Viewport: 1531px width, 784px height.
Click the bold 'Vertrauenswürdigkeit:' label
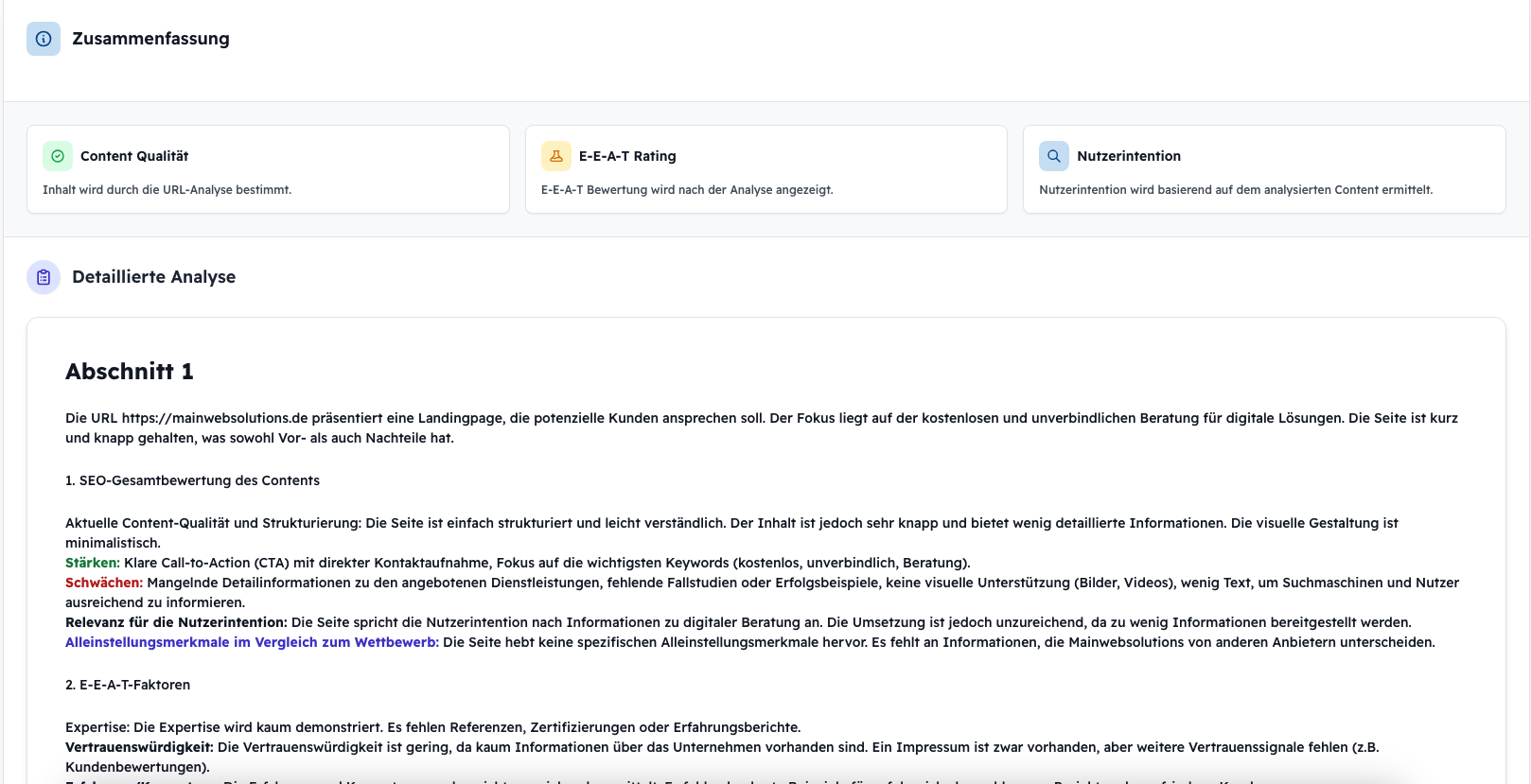[139, 747]
